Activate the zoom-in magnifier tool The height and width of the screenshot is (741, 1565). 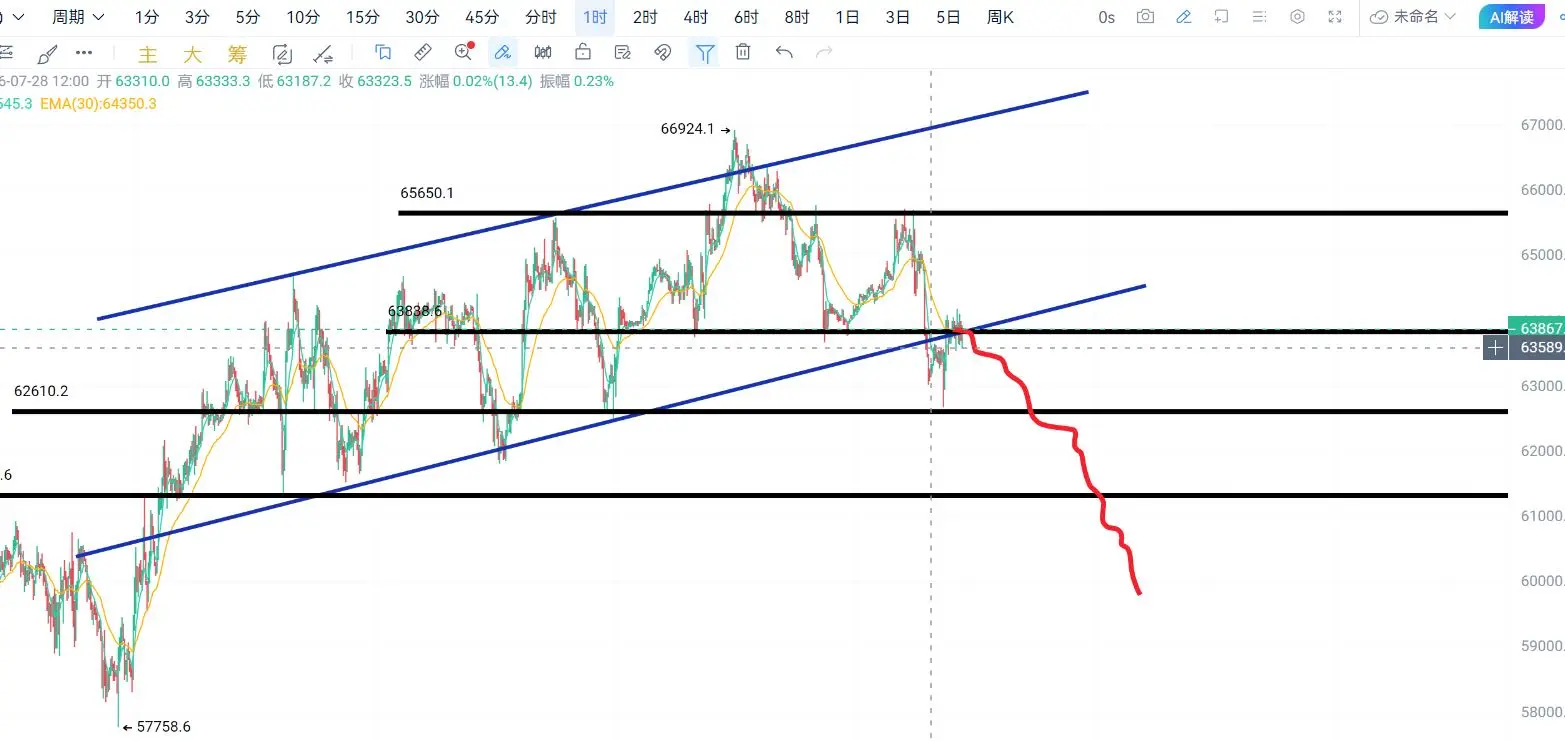pos(463,52)
